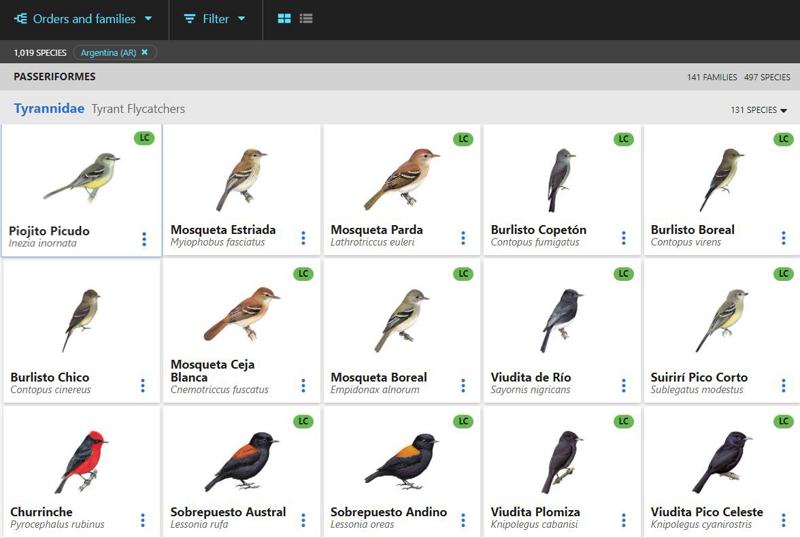Viewport: 800px width, 538px height.
Task: Remove the Argentina (AR) filter chip
Action: [144, 52]
